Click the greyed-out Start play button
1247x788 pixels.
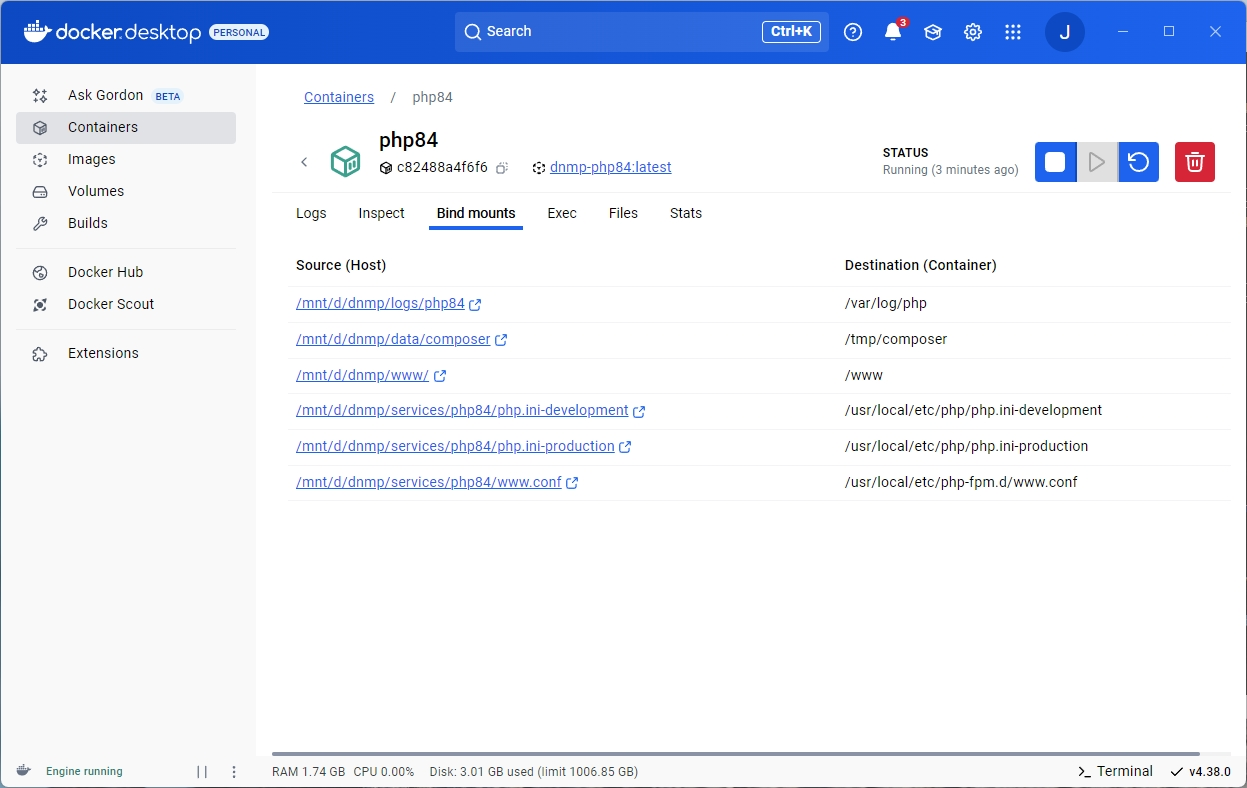[1097, 162]
